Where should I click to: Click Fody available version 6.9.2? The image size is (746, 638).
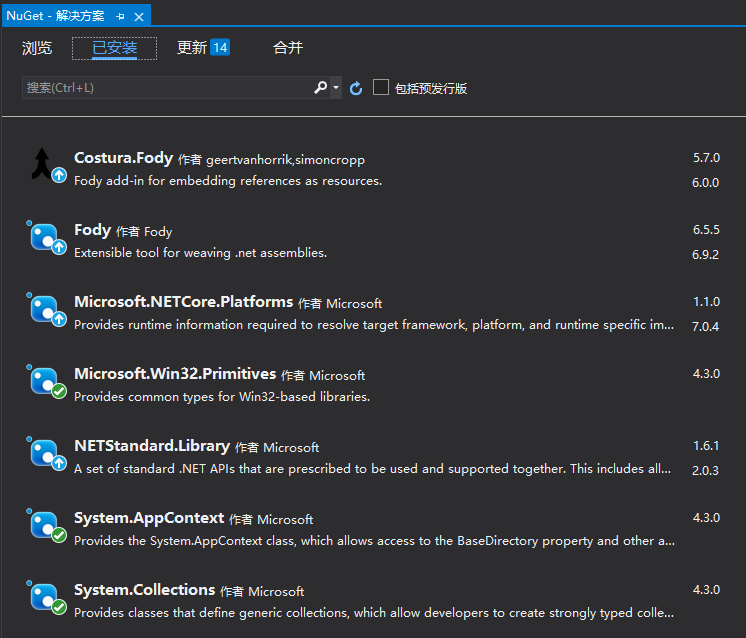pyautogui.click(x=706, y=255)
